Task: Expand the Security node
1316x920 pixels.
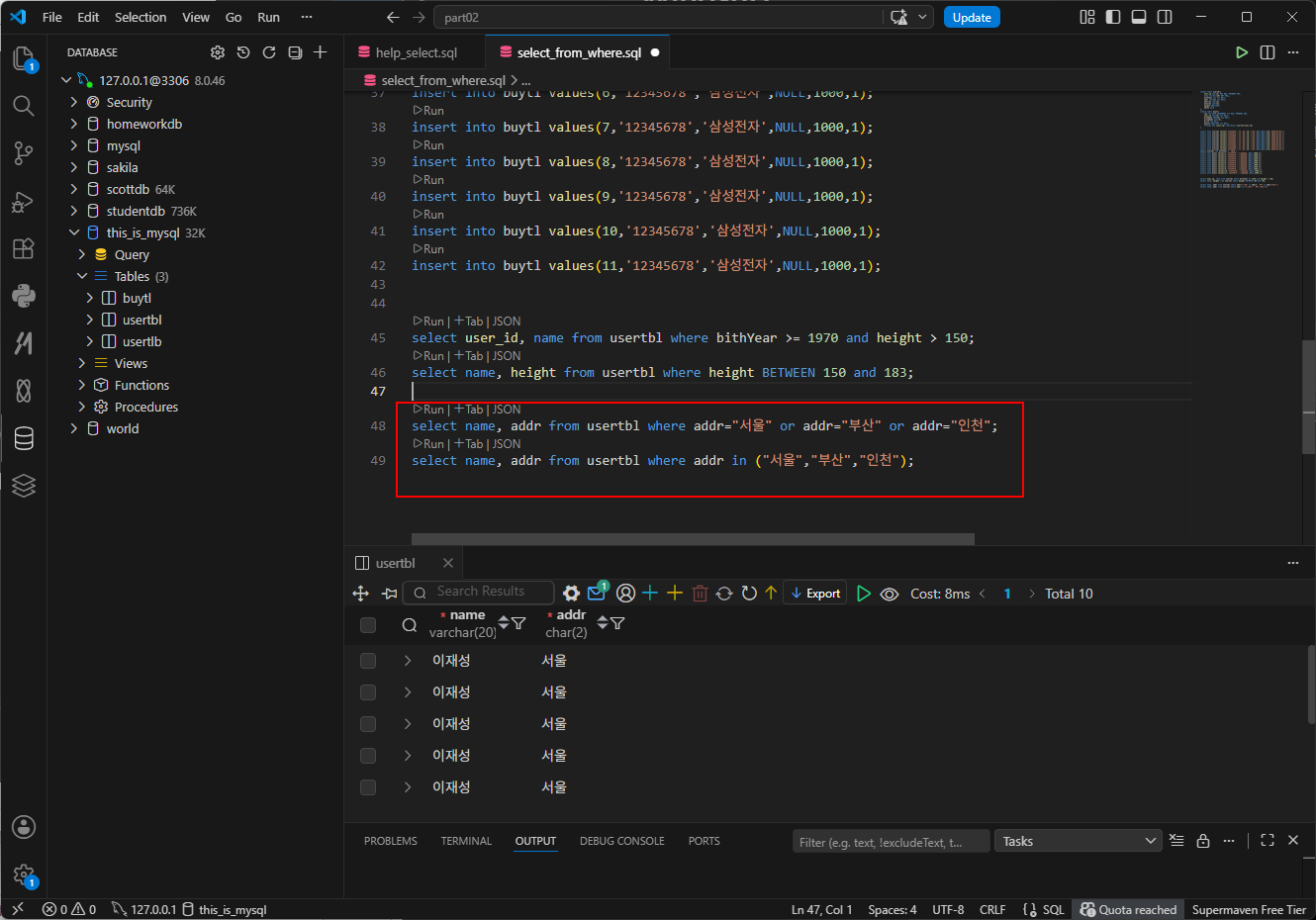Action: click(x=74, y=102)
